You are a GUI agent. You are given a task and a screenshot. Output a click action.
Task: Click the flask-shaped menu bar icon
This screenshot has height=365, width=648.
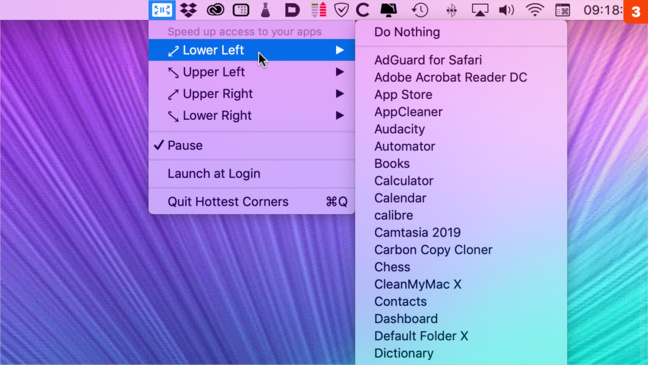(265, 10)
